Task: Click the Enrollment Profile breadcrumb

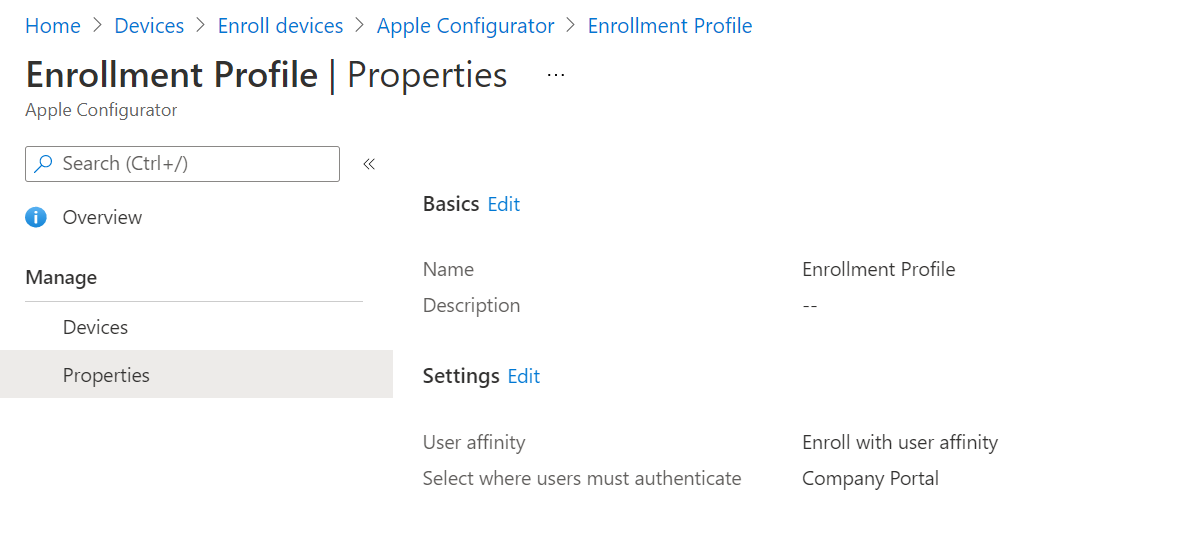Action: pos(670,26)
